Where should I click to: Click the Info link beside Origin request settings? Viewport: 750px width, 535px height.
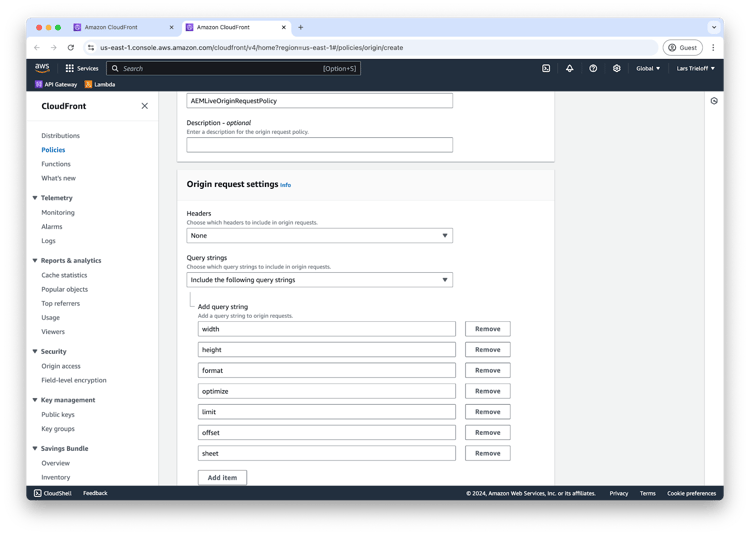(285, 185)
